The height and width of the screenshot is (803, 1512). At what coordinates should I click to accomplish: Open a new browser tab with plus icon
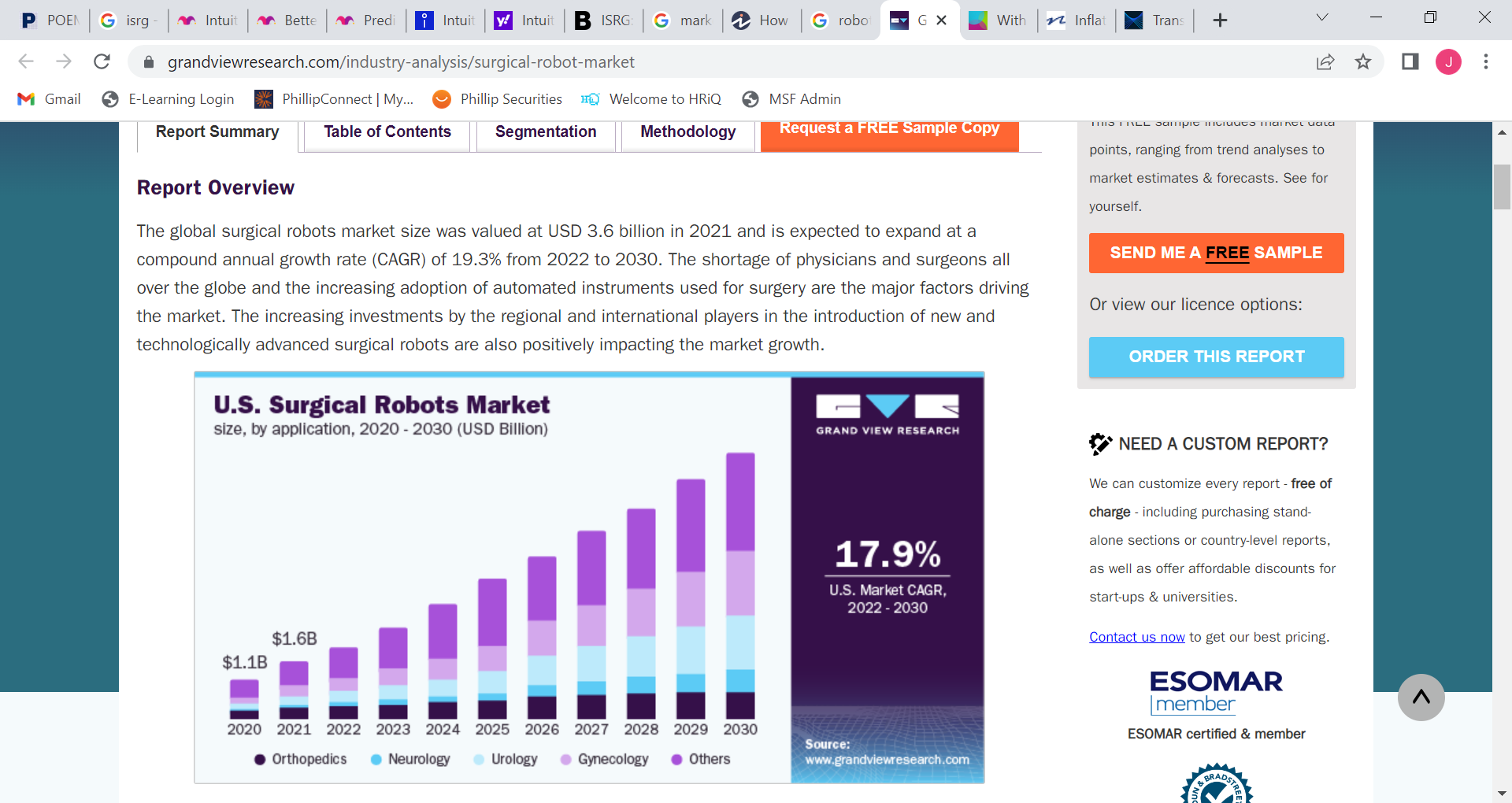(1220, 20)
